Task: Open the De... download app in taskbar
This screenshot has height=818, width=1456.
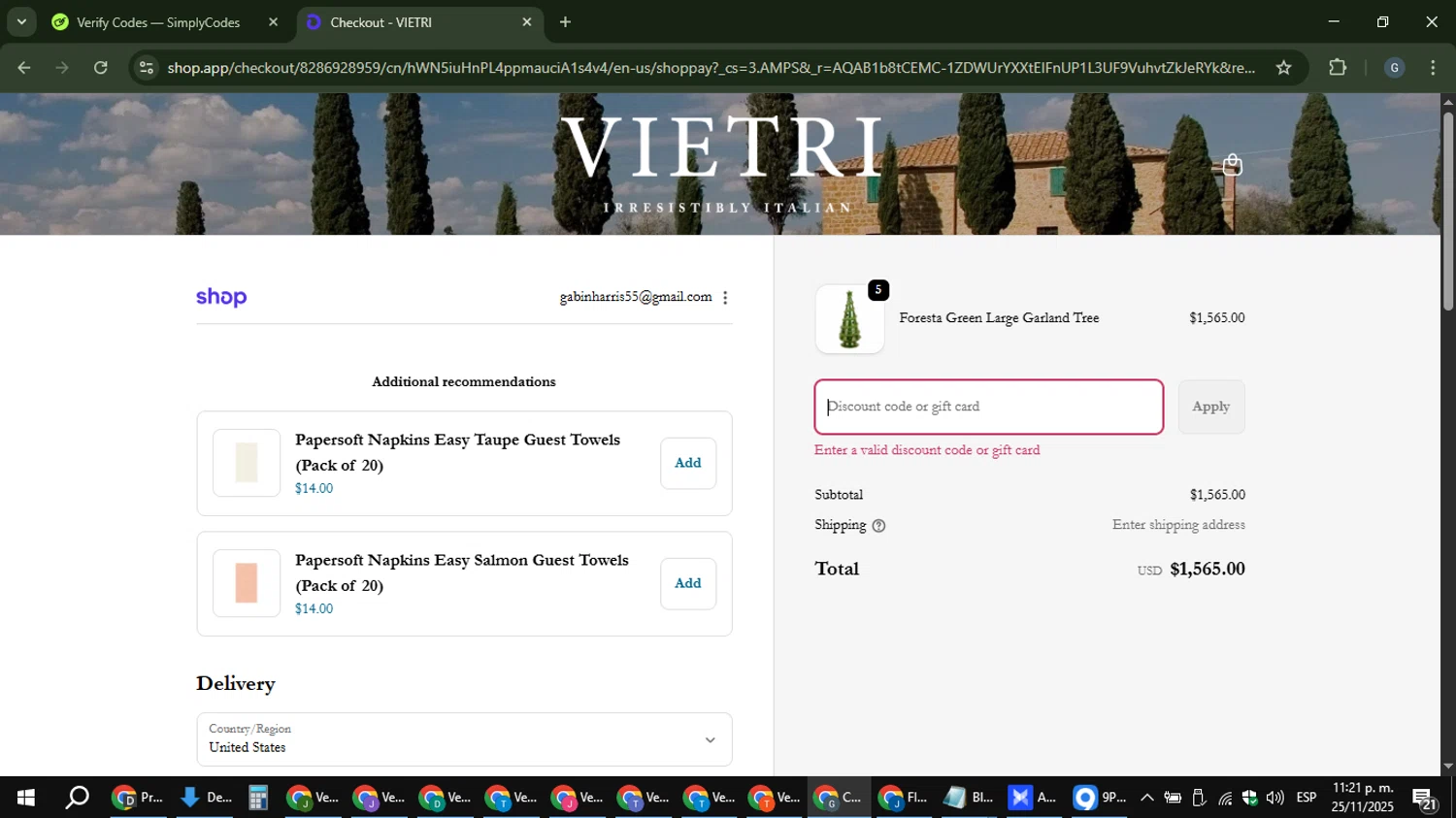Action: pyautogui.click(x=206, y=798)
